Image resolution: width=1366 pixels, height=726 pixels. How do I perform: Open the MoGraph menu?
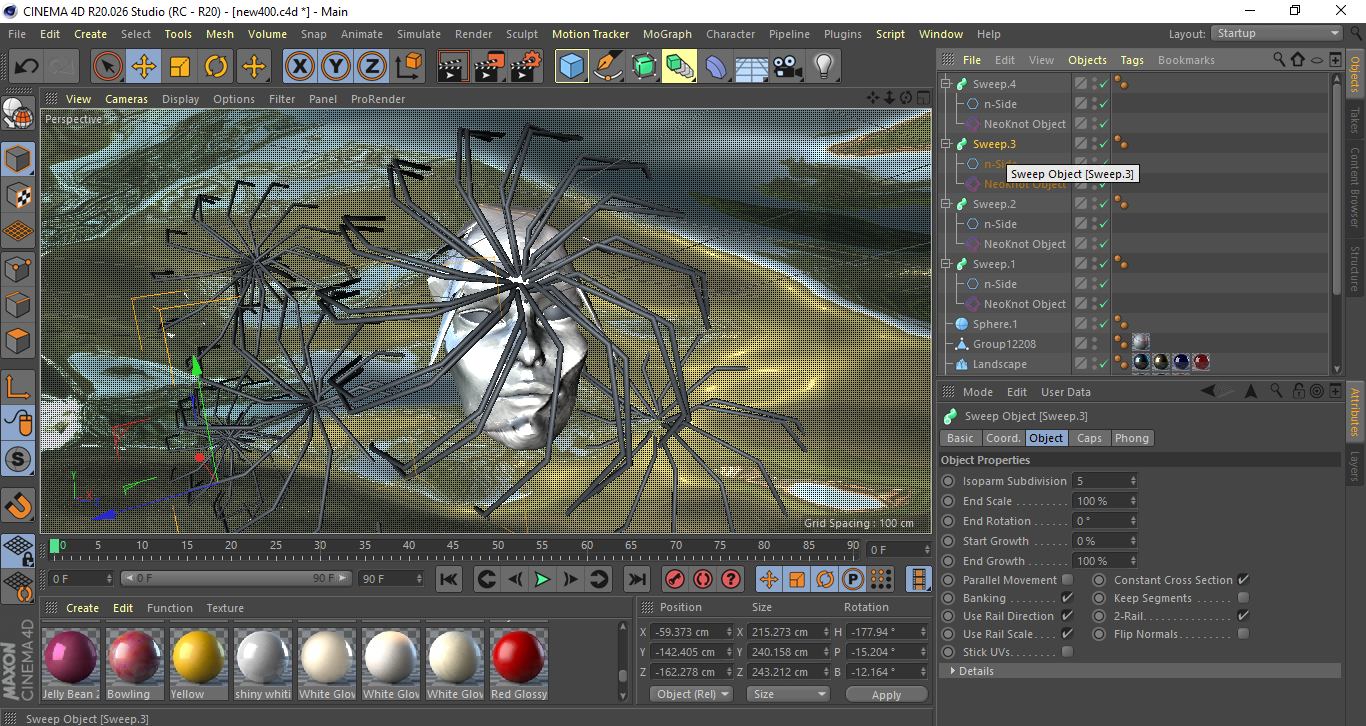pyautogui.click(x=667, y=34)
